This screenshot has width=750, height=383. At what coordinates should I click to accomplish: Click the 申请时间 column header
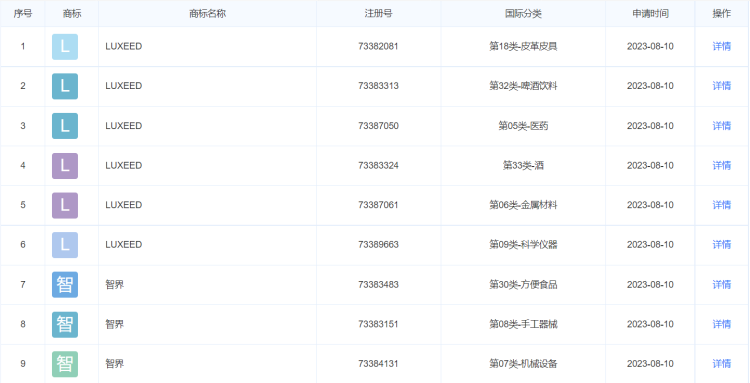(650, 14)
